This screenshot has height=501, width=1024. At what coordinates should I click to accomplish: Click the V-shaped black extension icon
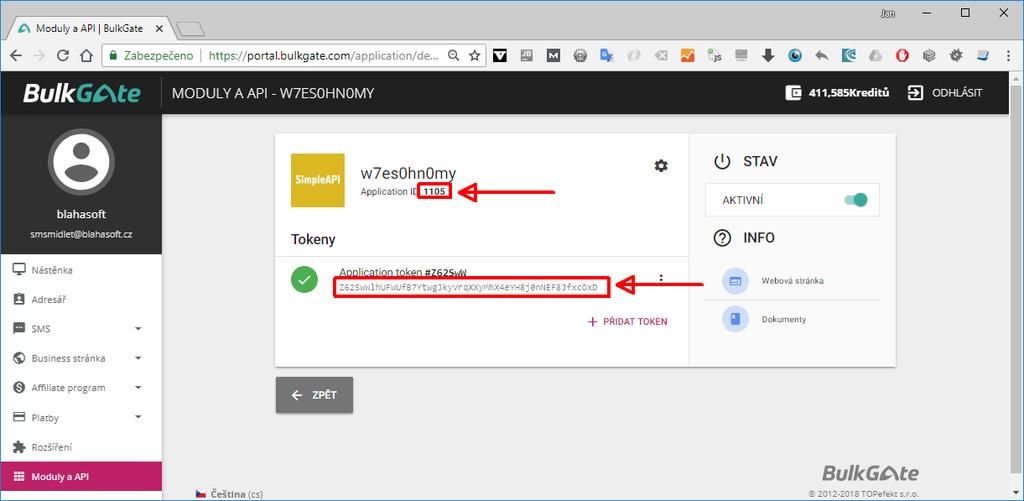pyautogui.click(x=500, y=56)
